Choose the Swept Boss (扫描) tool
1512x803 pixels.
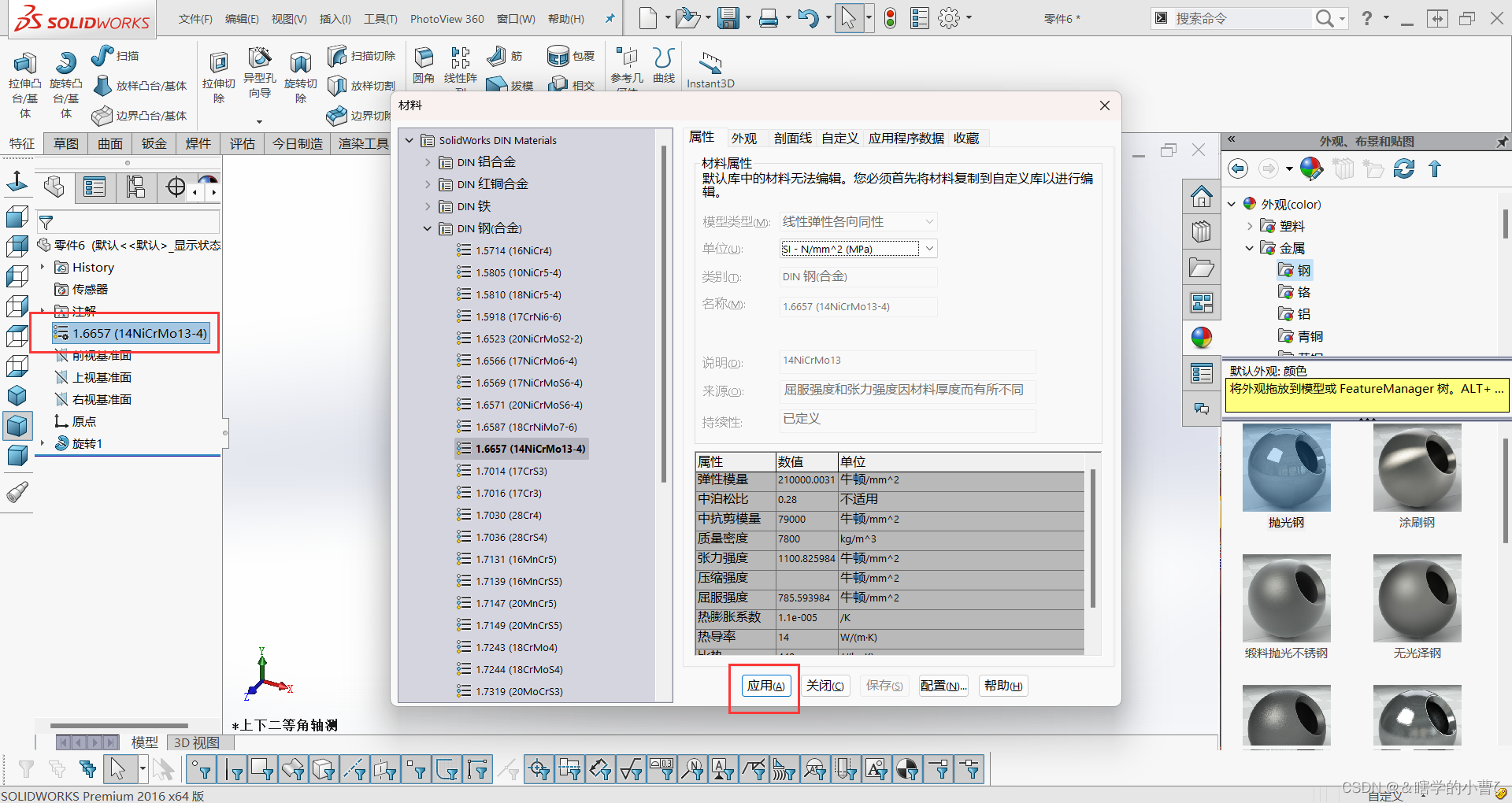point(115,56)
